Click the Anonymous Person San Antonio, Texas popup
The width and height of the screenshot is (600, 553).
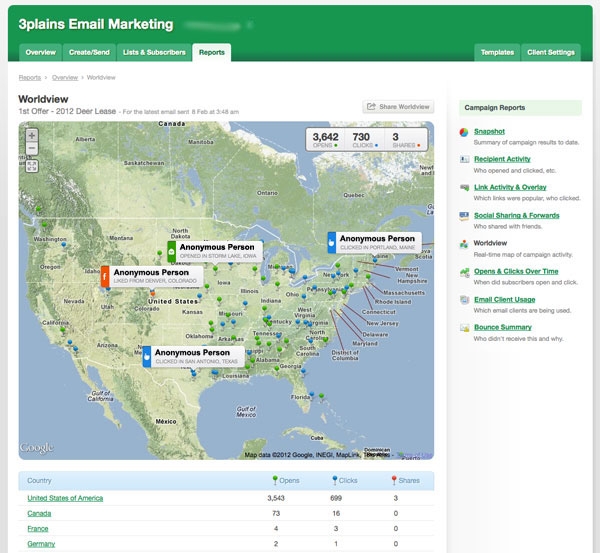[194, 357]
